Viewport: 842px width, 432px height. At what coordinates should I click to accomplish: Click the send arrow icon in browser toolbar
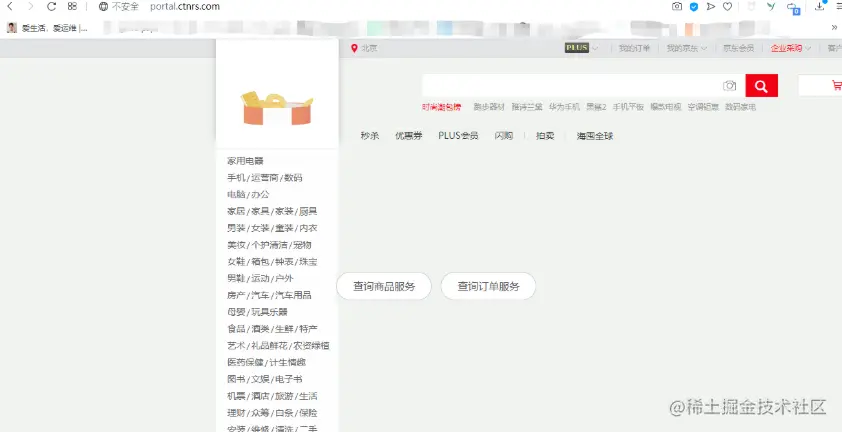(710, 6)
